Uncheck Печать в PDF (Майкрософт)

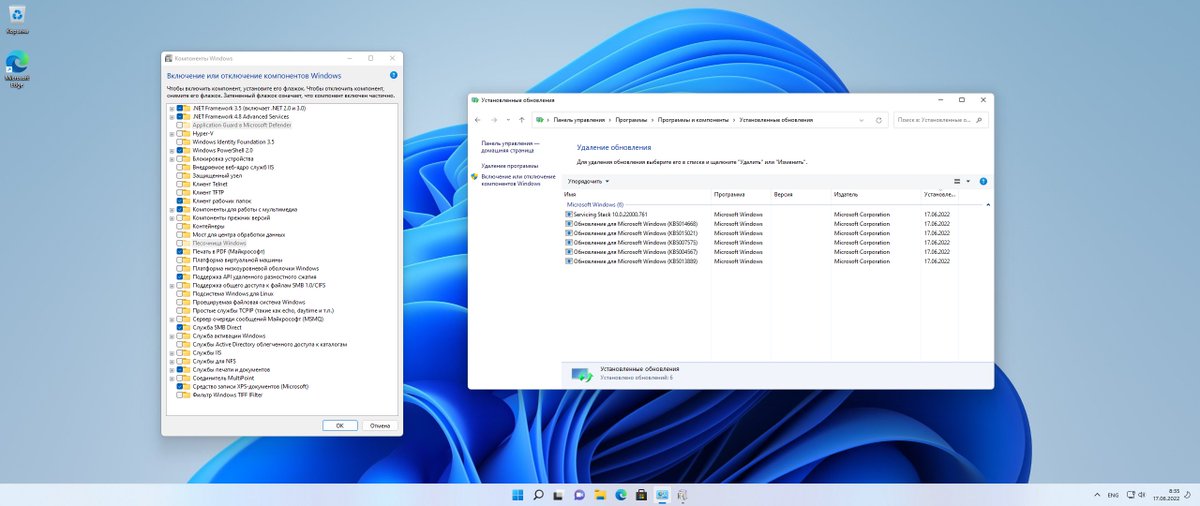point(181,251)
